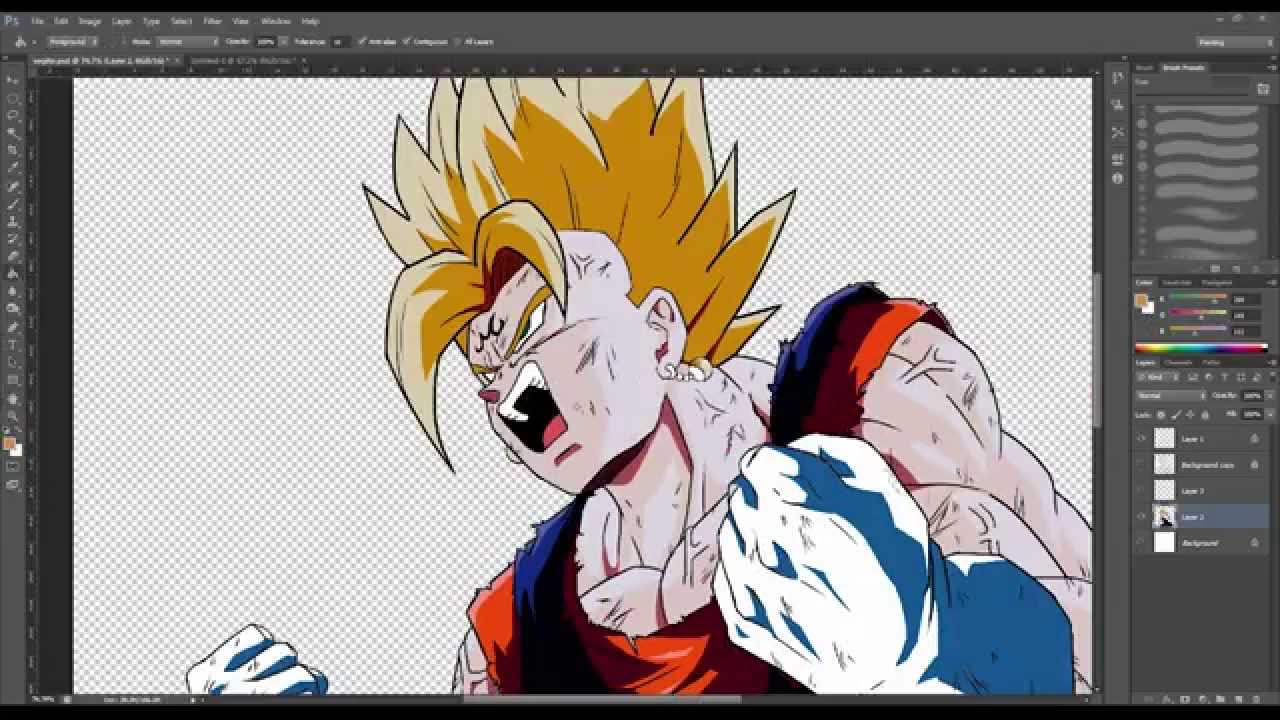Viewport: 1280px width, 720px height.
Task: Click the color spectrum ramp bar
Action: [x=1201, y=348]
